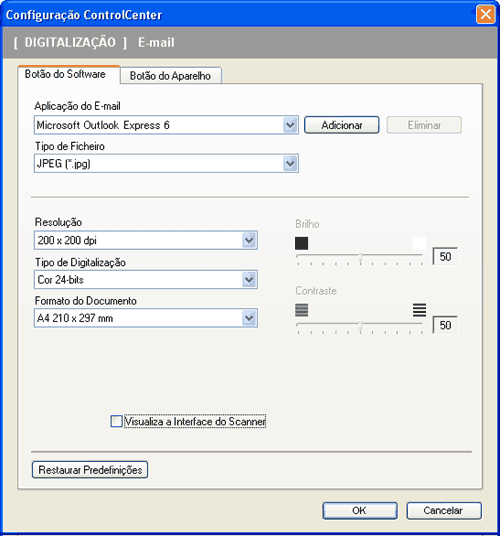The image size is (500, 536).
Task: Open the Formato do Documento dropdown
Action: pos(249,318)
